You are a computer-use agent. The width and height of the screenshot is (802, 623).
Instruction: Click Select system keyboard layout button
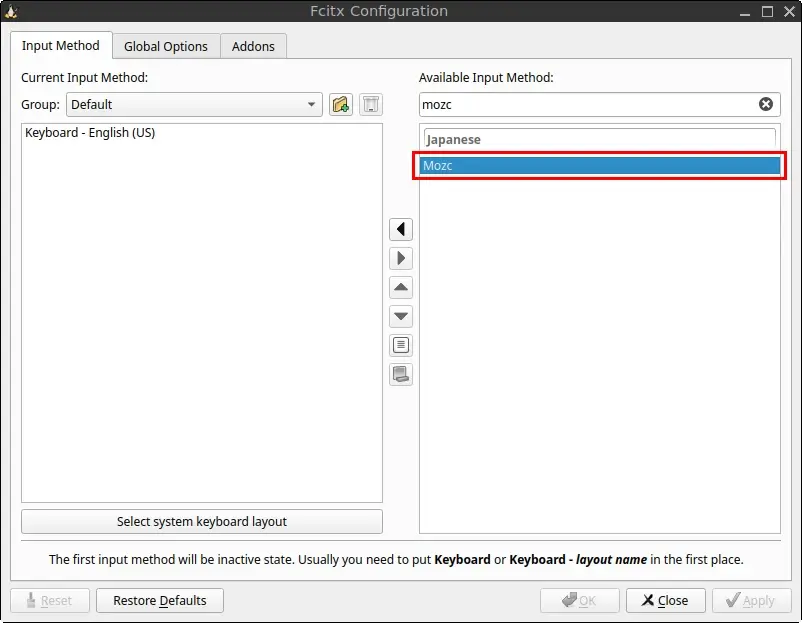[202, 521]
